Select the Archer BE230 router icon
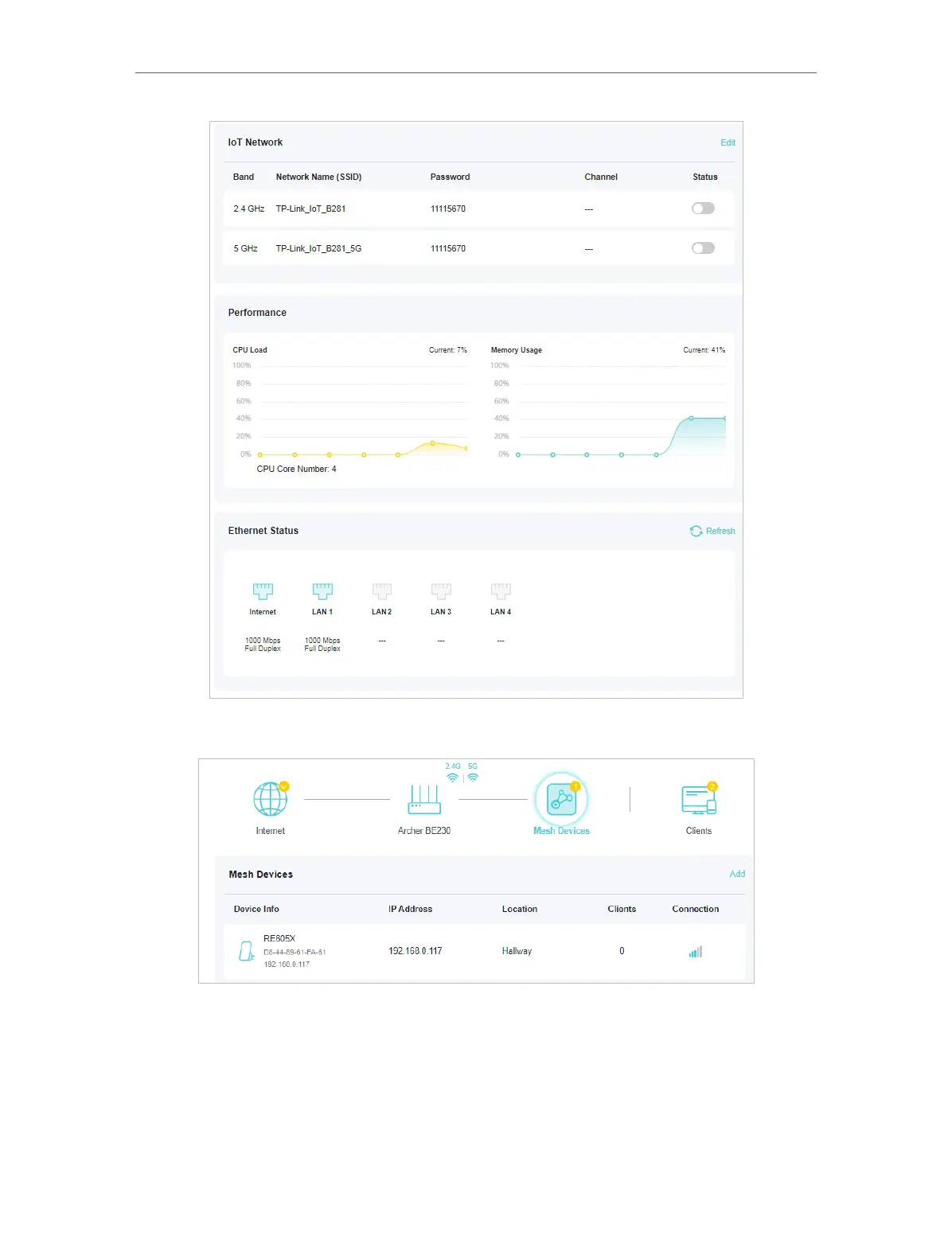Image resolution: width=952 pixels, height=1259 pixels. [x=424, y=799]
